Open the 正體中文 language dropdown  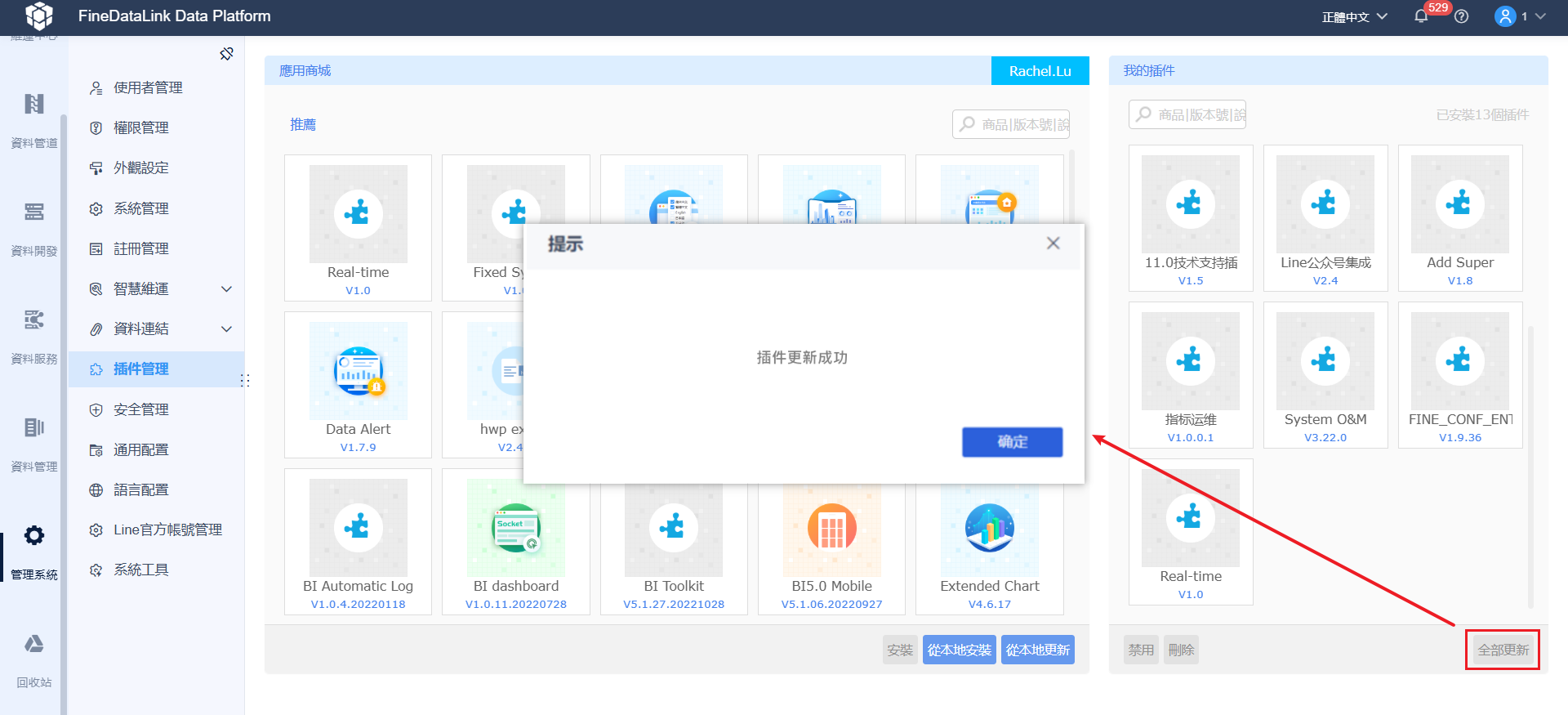(x=1355, y=16)
